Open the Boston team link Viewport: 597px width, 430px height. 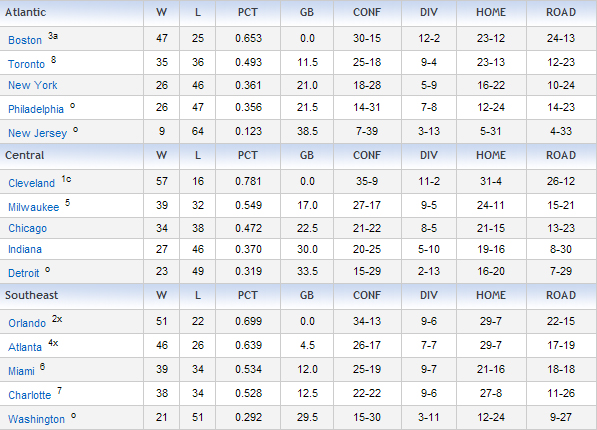(25, 40)
